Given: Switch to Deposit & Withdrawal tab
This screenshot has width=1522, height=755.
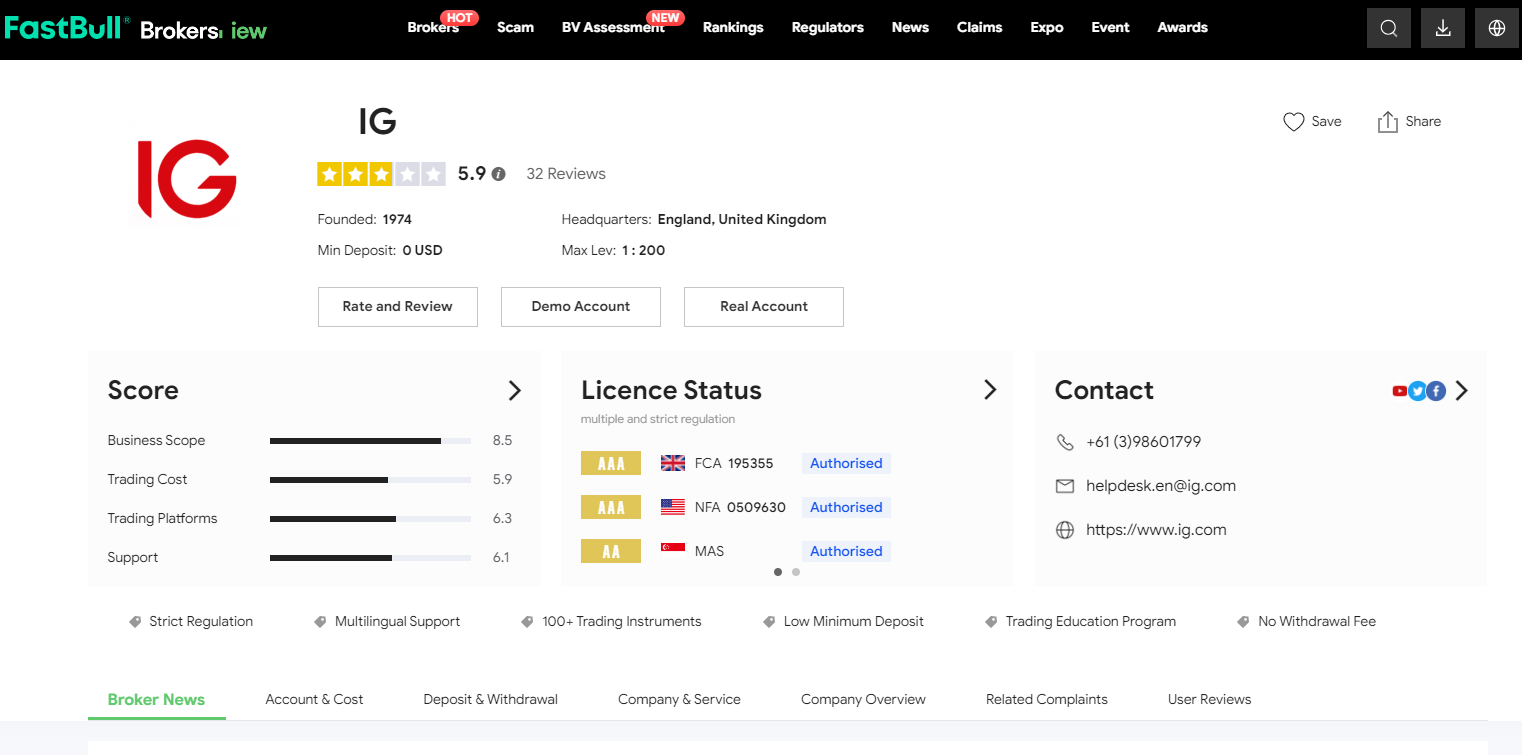Looking at the screenshot, I should pos(490,699).
